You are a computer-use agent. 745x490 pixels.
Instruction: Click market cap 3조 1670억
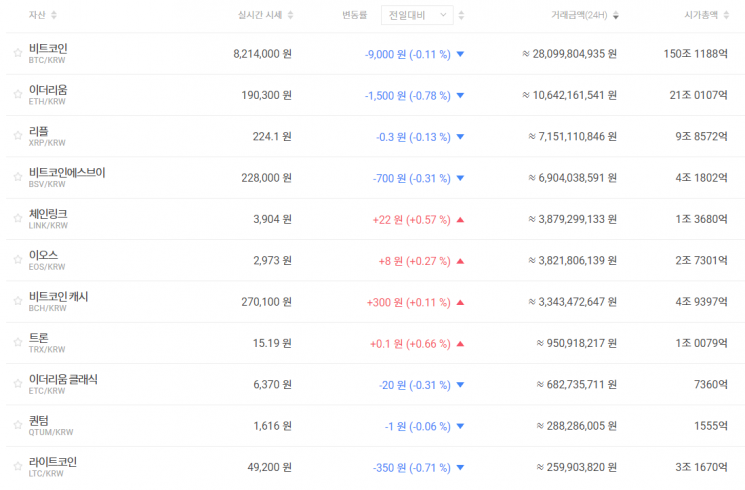pos(702,467)
